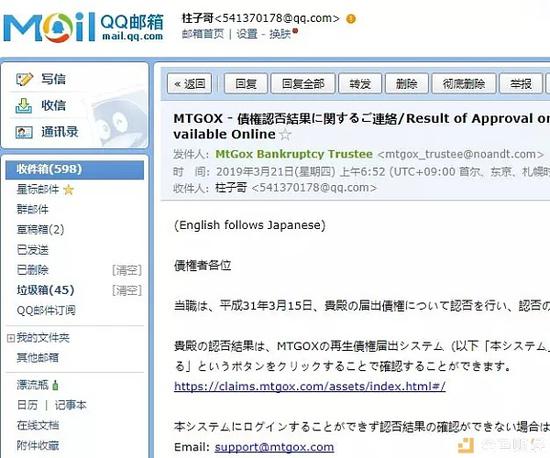This screenshot has height=458, width=550.
Task: Open 换肤 skin change link
Action: [280, 34]
